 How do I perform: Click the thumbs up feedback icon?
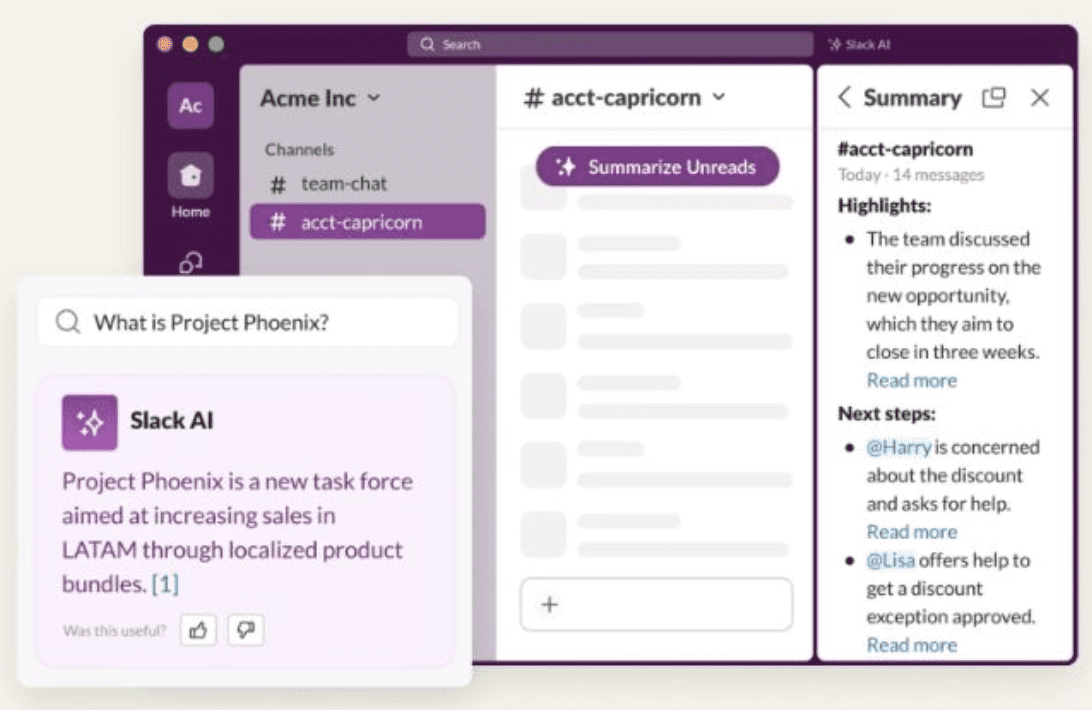pos(199,630)
